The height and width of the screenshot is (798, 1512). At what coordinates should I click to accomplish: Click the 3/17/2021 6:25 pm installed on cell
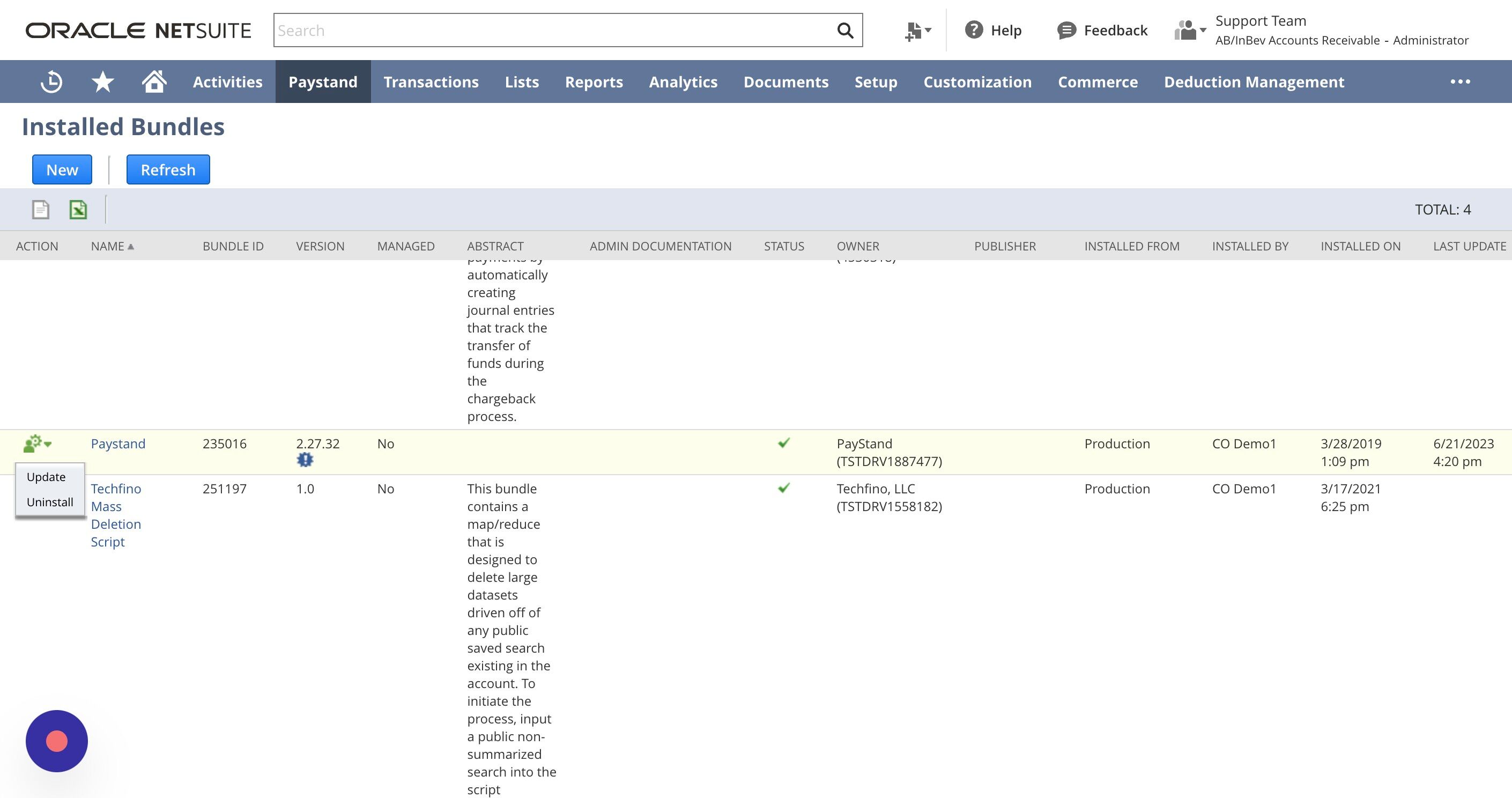pyautogui.click(x=1351, y=497)
